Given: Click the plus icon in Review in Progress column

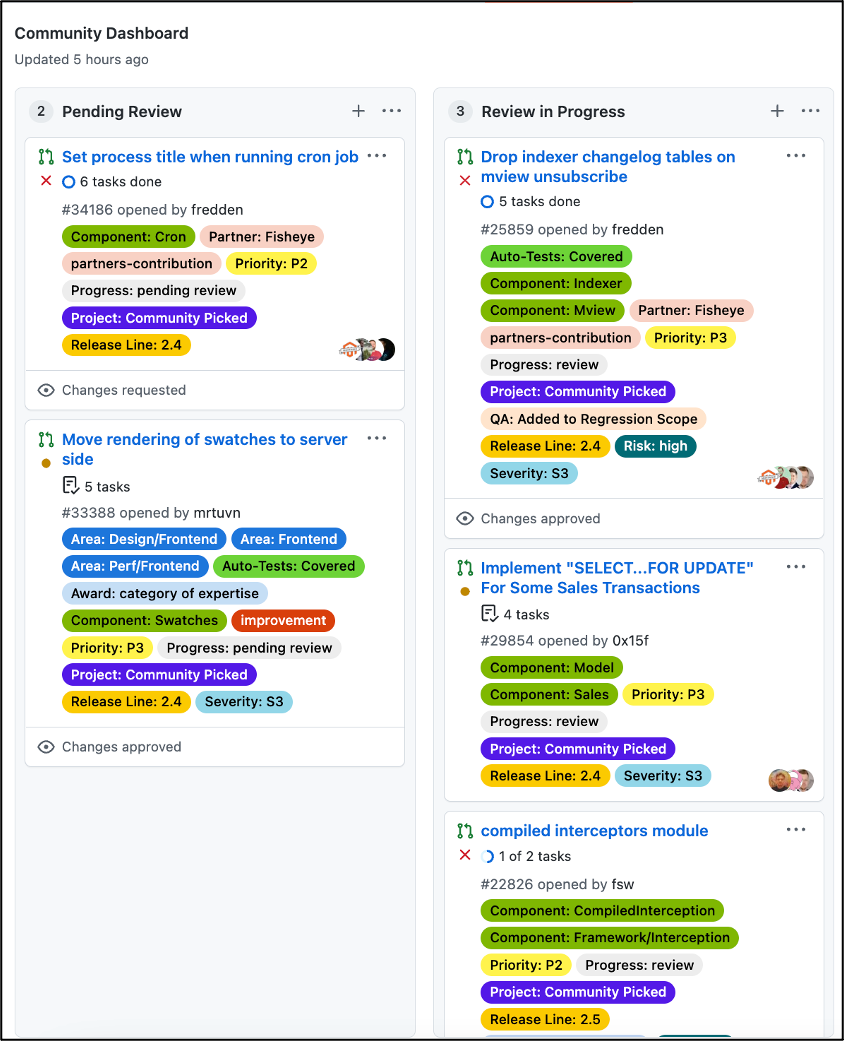Looking at the screenshot, I should coord(777,111).
